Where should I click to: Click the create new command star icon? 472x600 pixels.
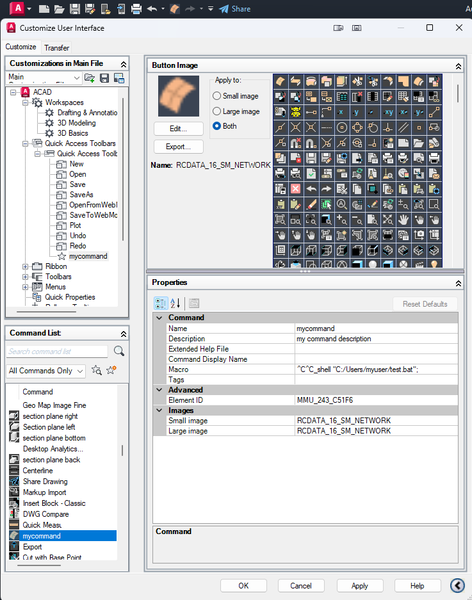coord(111,370)
